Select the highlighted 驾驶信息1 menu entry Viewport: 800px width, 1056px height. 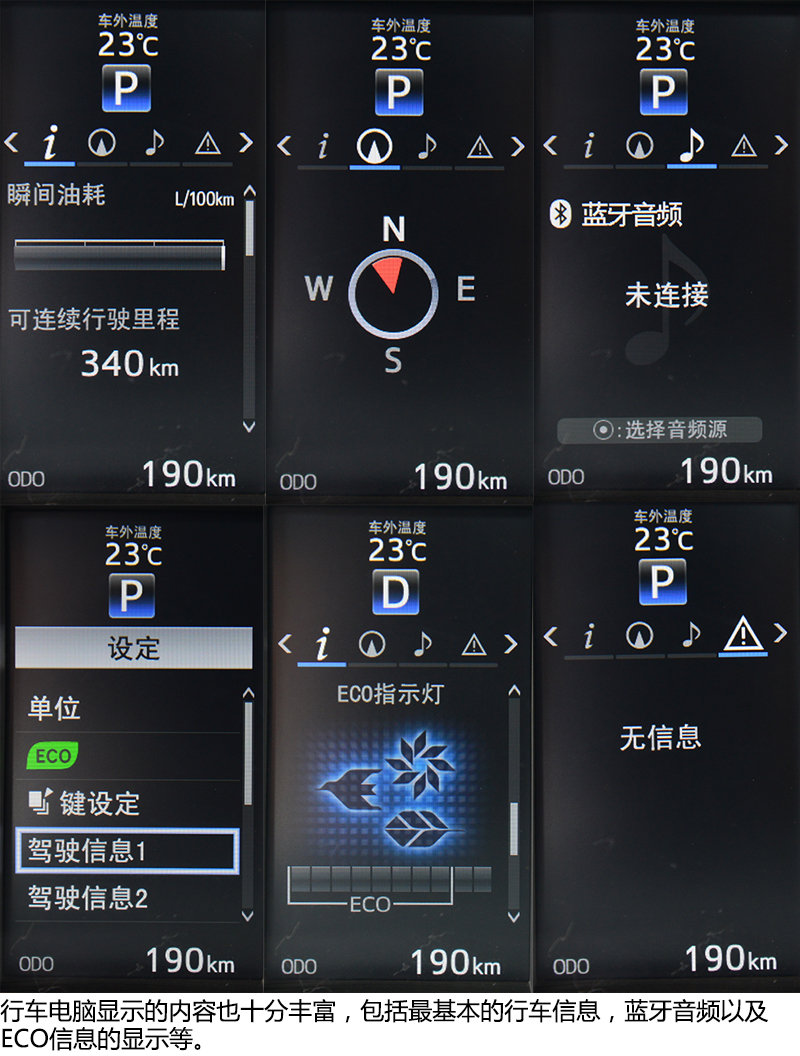click(127, 851)
